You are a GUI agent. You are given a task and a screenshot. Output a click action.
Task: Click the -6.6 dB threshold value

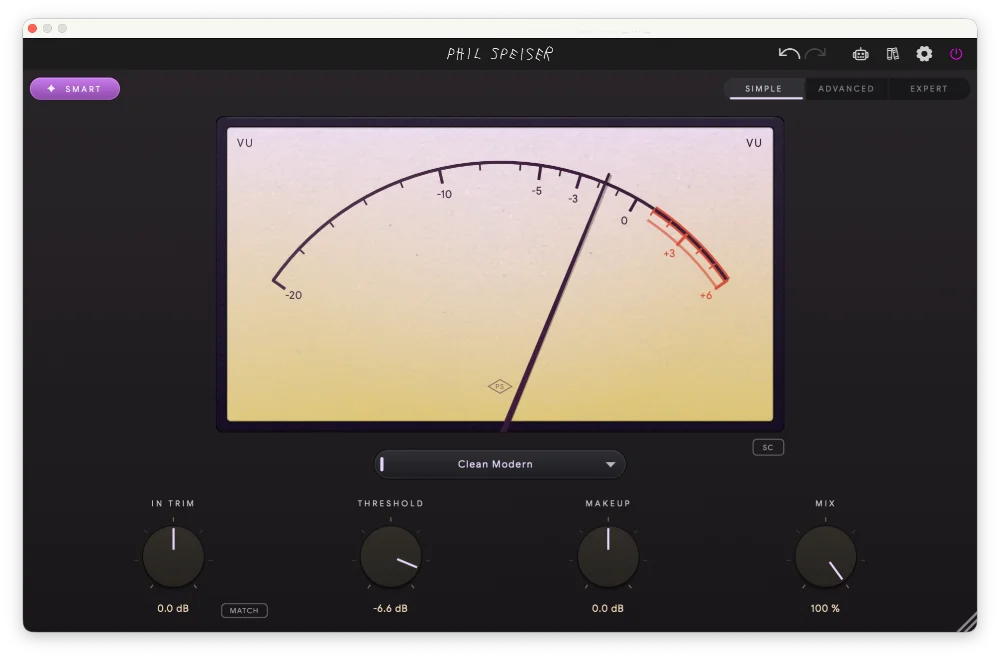[390, 609]
